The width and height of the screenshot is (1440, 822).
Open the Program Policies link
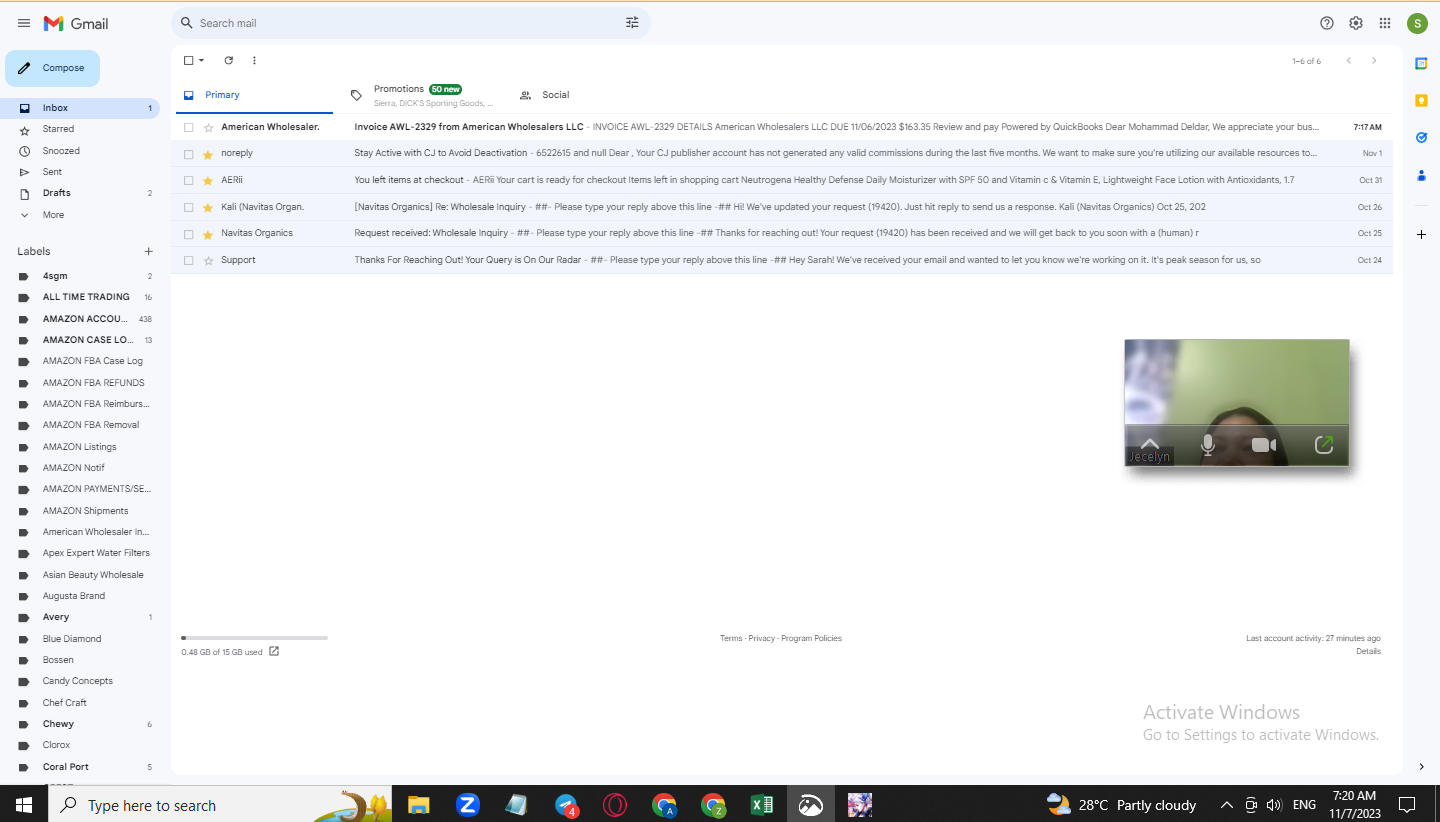pyautogui.click(x=811, y=638)
